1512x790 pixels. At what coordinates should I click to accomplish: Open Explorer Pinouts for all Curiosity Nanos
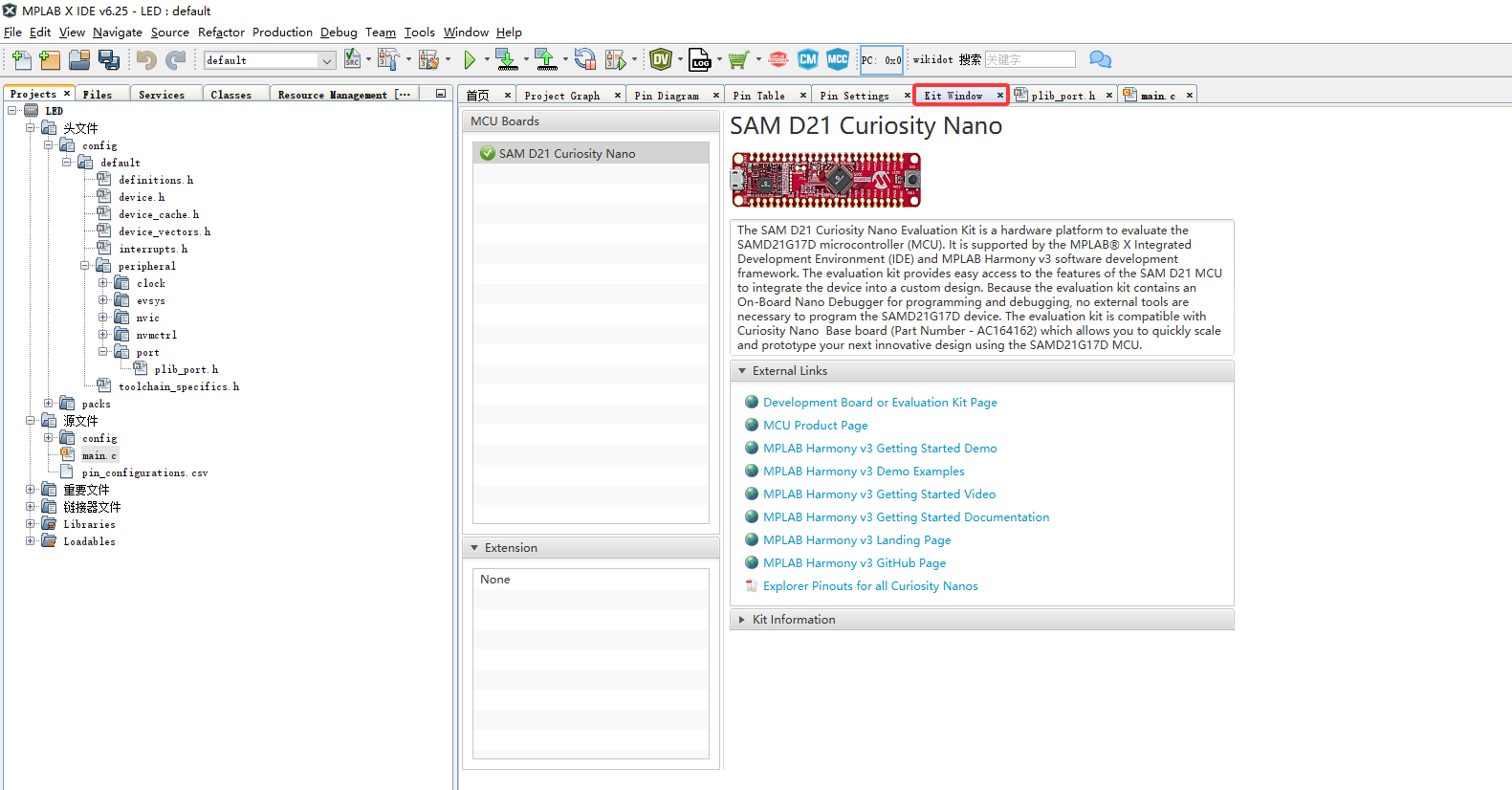[870, 586]
